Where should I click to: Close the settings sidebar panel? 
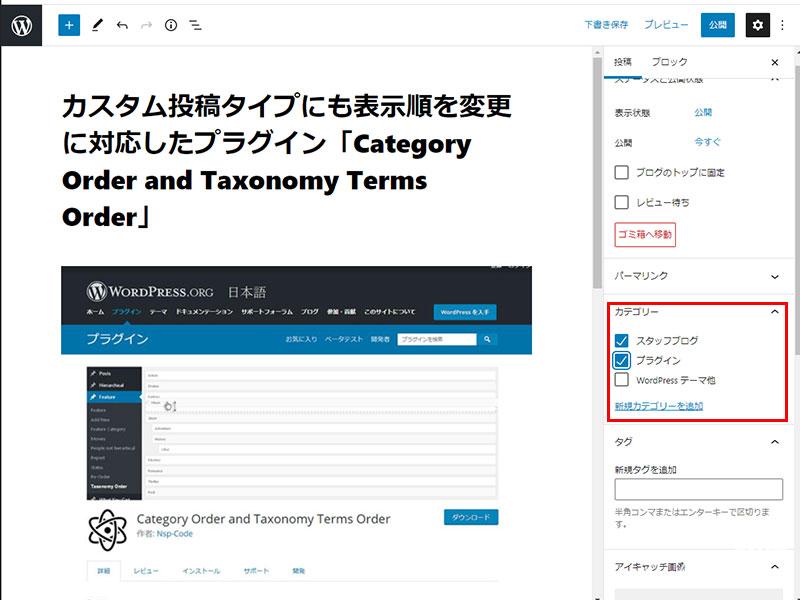click(x=775, y=62)
